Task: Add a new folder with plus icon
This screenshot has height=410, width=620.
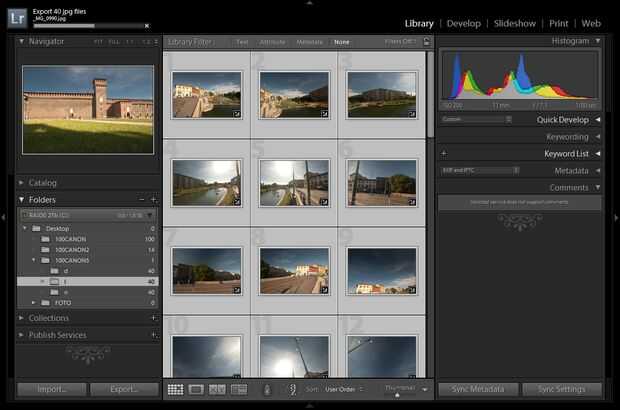Action: pyautogui.click(x=154, y=200)
